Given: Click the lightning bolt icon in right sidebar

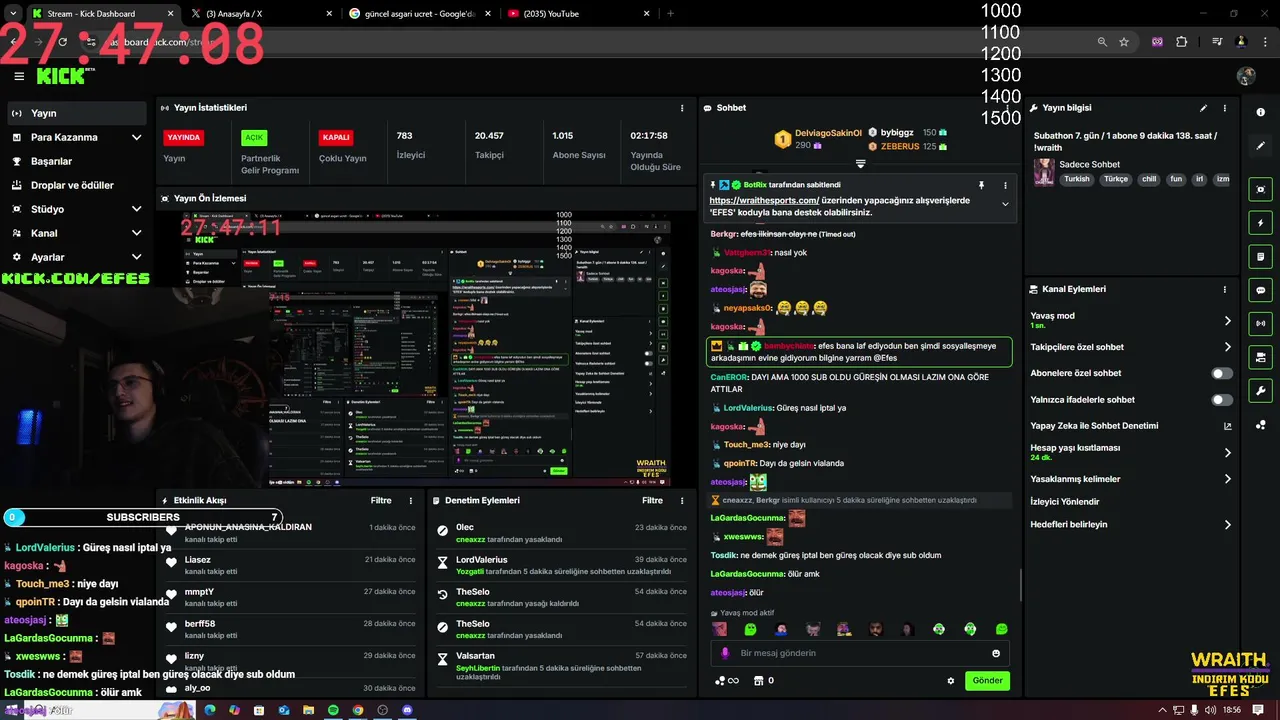Looking at the screenshot, I should [1261, 223].
